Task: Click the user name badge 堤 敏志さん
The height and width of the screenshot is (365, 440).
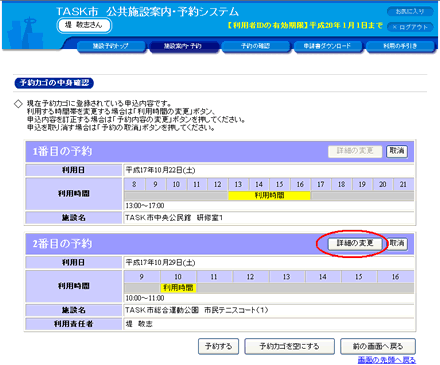Action: [84, 25]
